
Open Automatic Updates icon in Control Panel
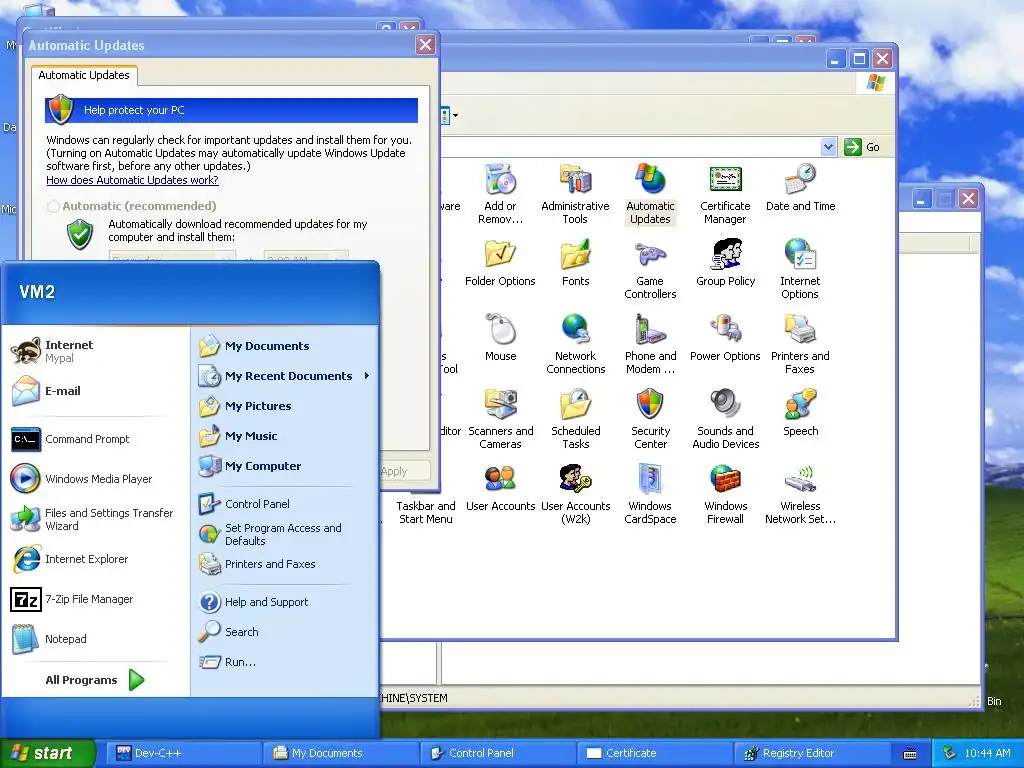[650, 193]
